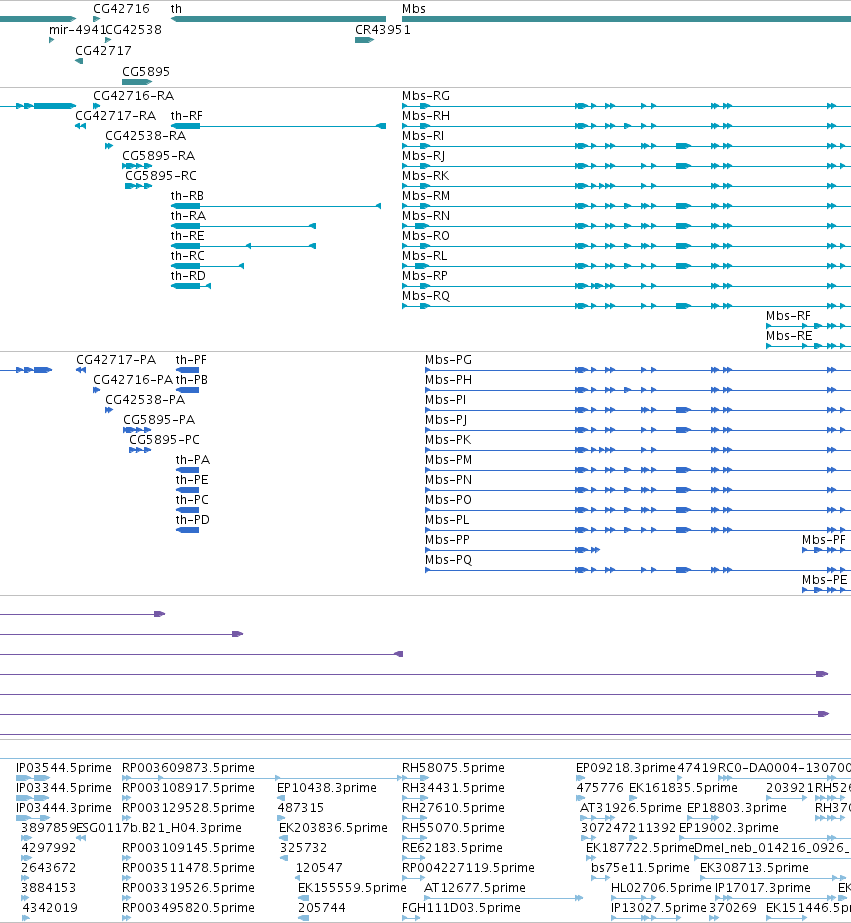Click the Mbs gene label

tap(414, 9)
